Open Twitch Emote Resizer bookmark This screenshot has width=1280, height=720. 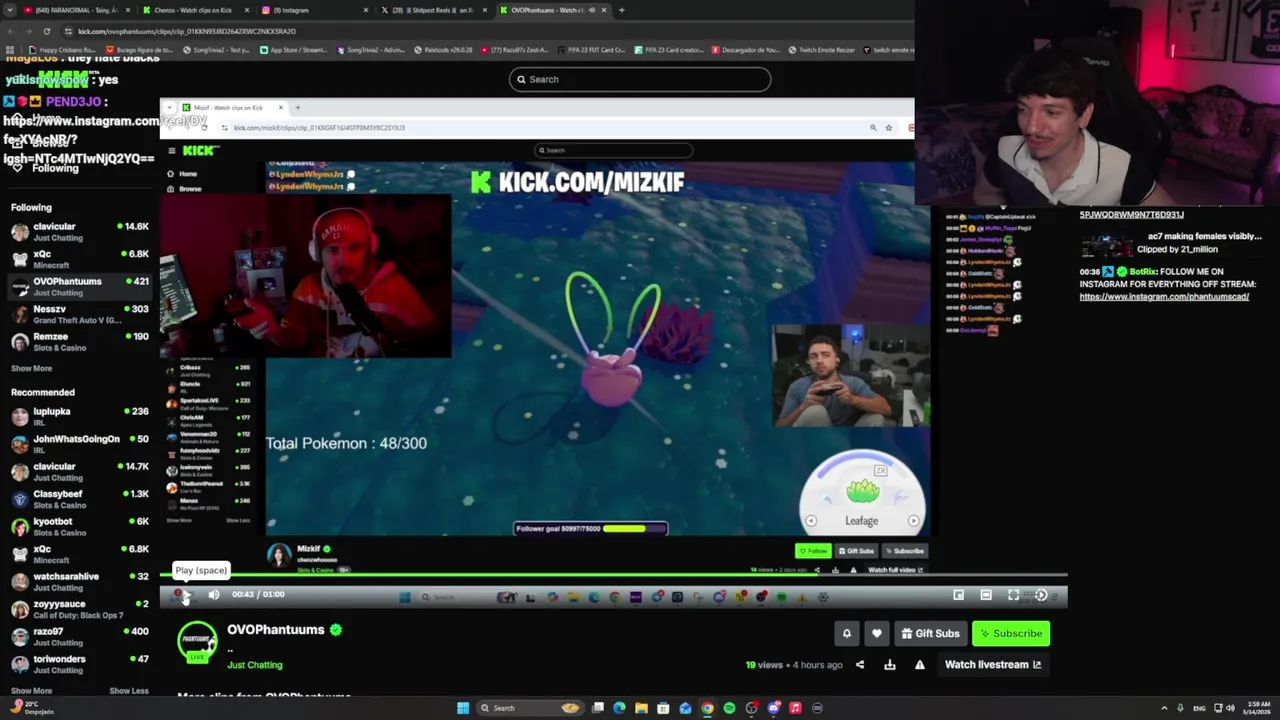pyautogui.click(x=821, y=50)
